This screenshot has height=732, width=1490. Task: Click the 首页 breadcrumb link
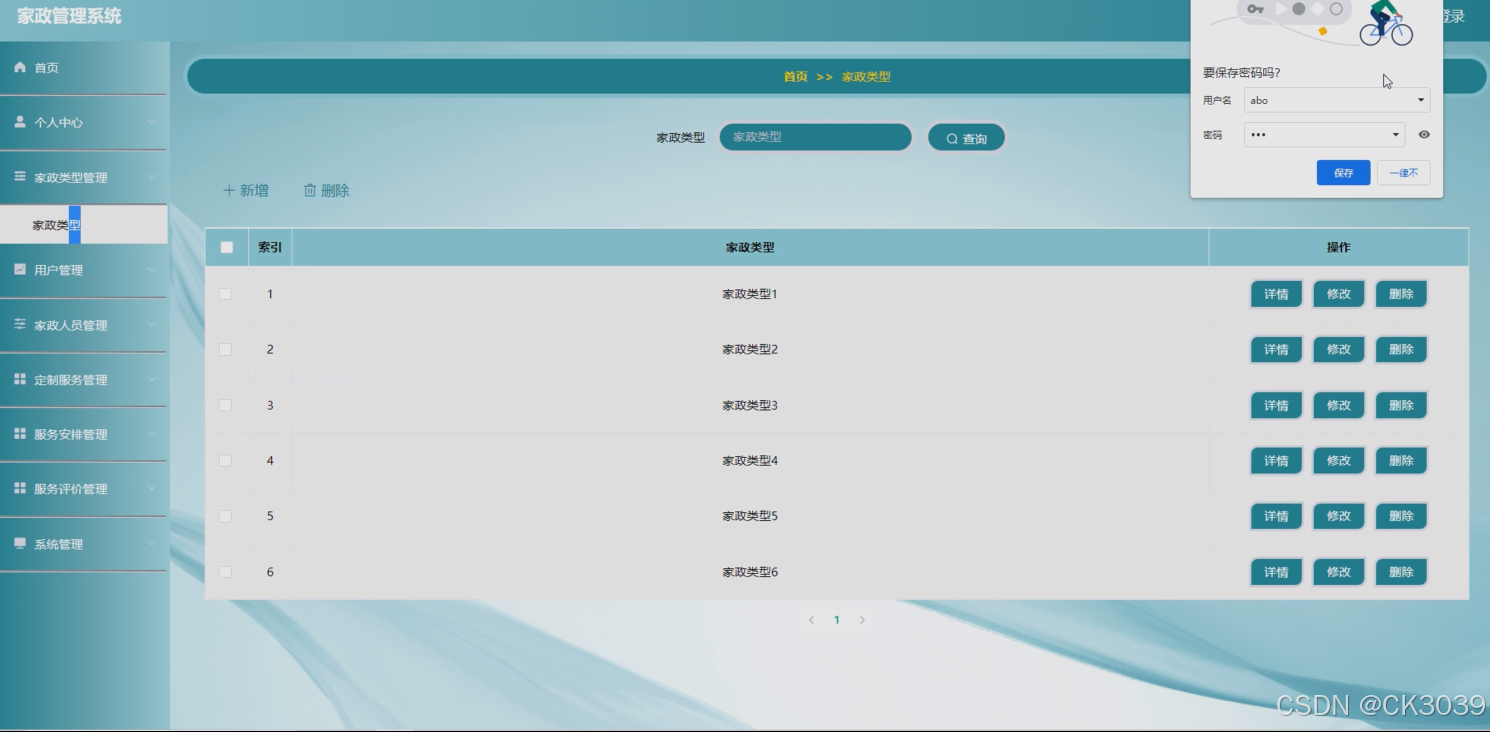point(795,77)
